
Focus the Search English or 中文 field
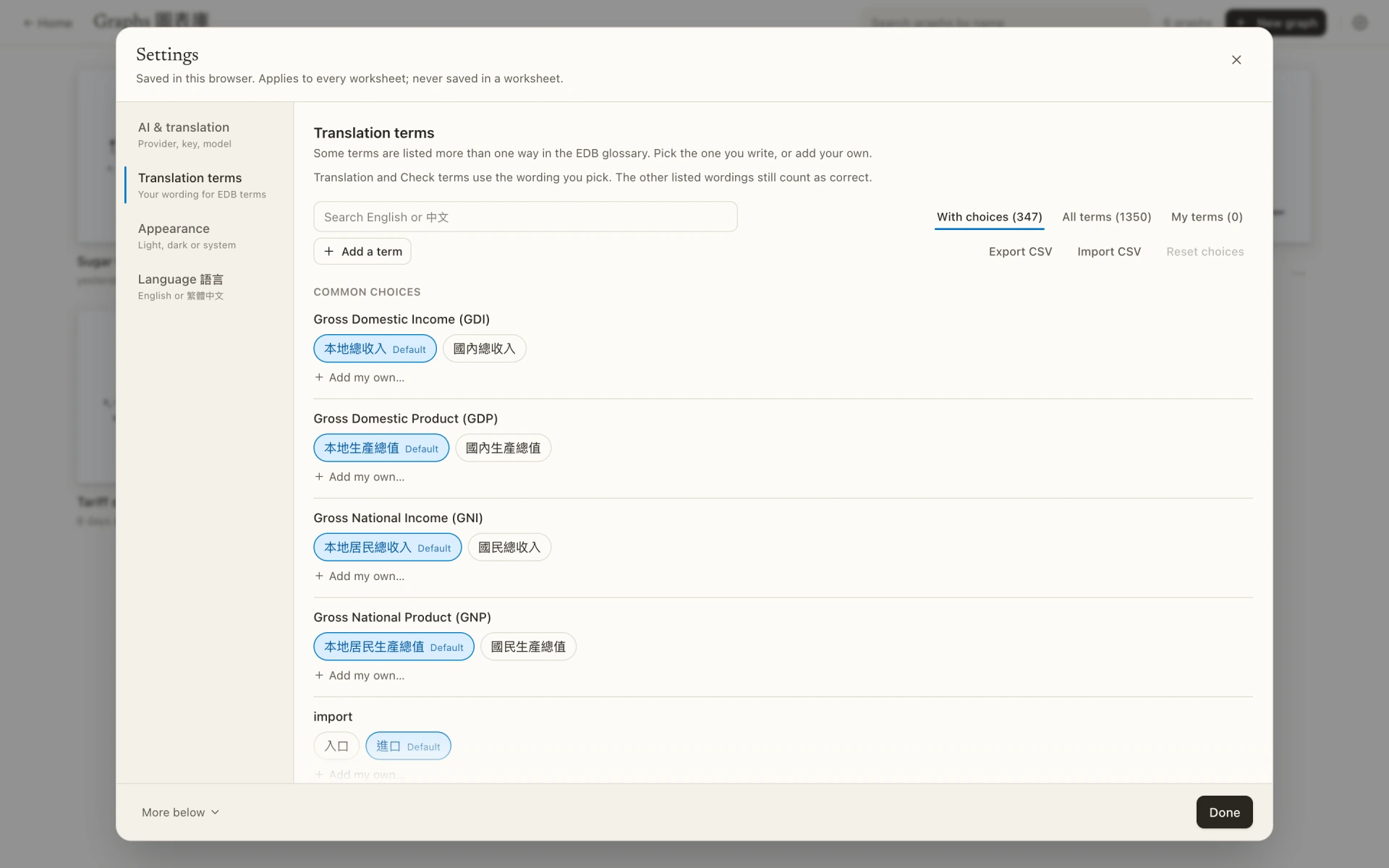click(x=525, y=217)
